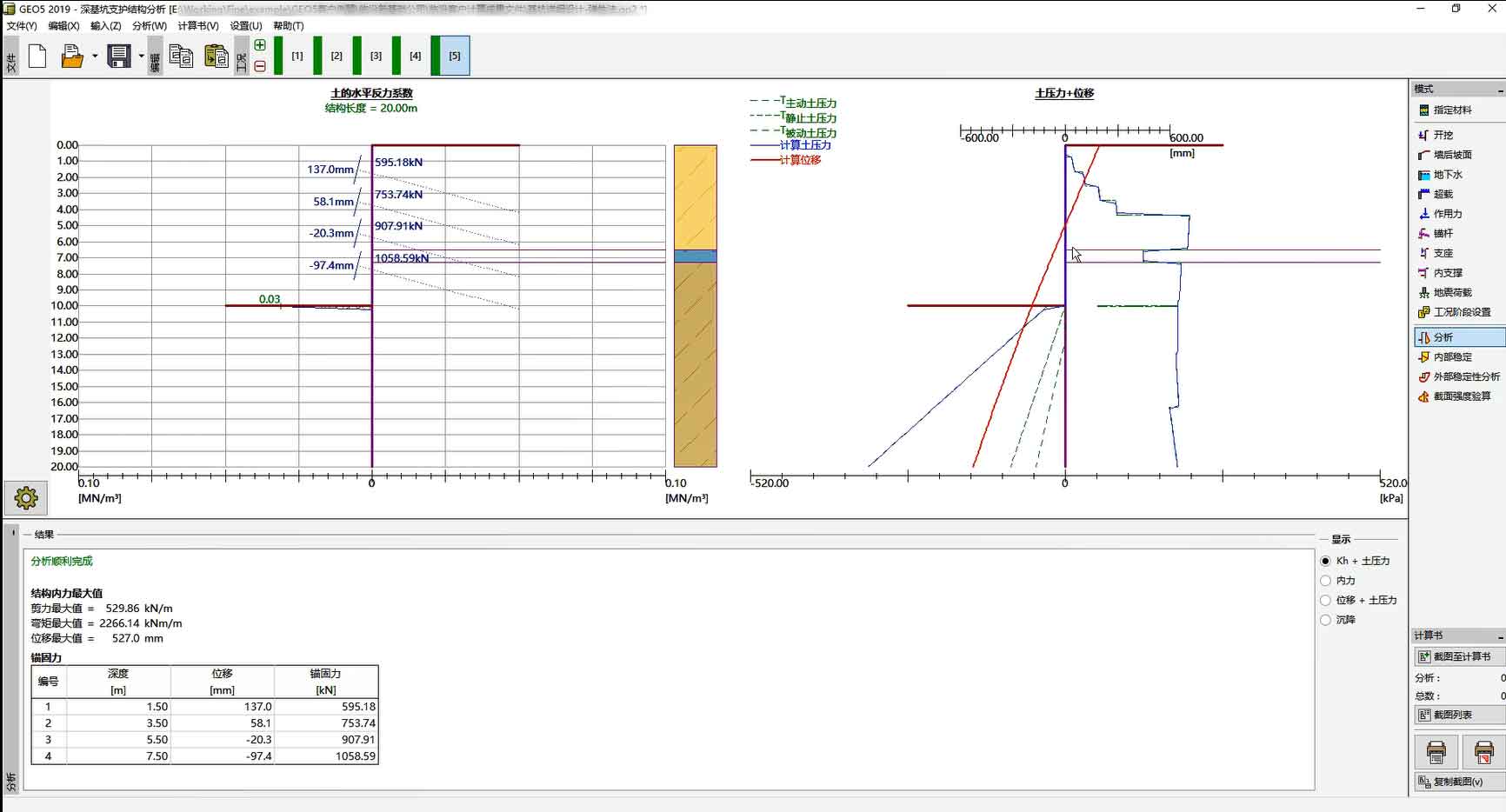Open the 地下水 (groundwater) mode

pos(1447,175)
